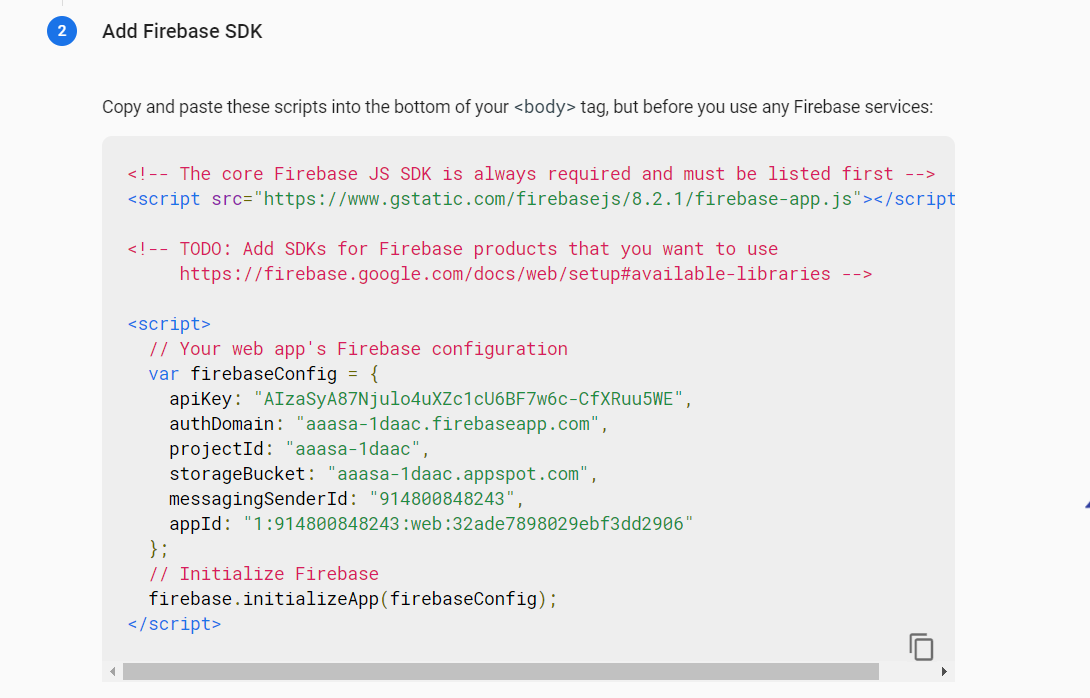
Task: Click the authDomain value "aaasa-1daac.firebaseapp.com"
Action: [448, 424]
